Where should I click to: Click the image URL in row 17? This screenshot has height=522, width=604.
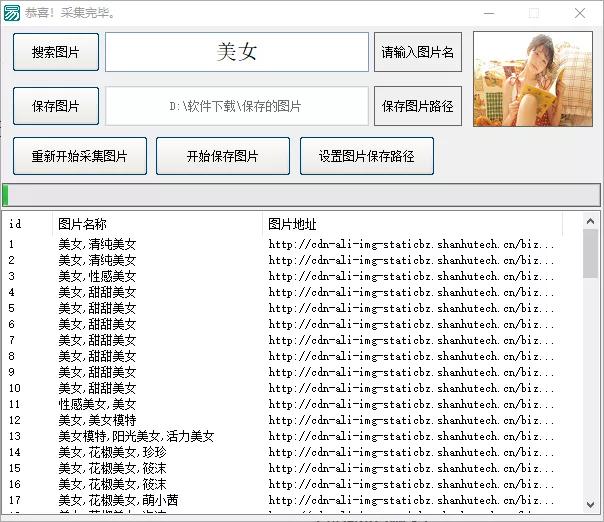[x=411, y=500]
